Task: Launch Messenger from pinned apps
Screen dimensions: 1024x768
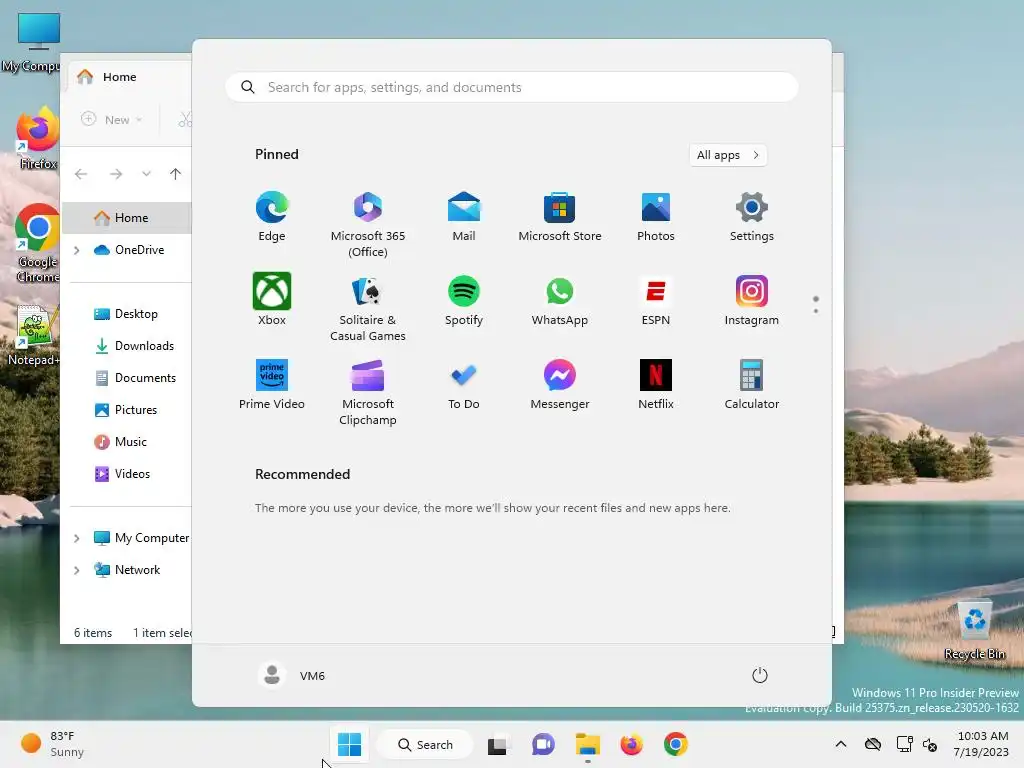Action: pyautogui.click(x=560, y=385)
